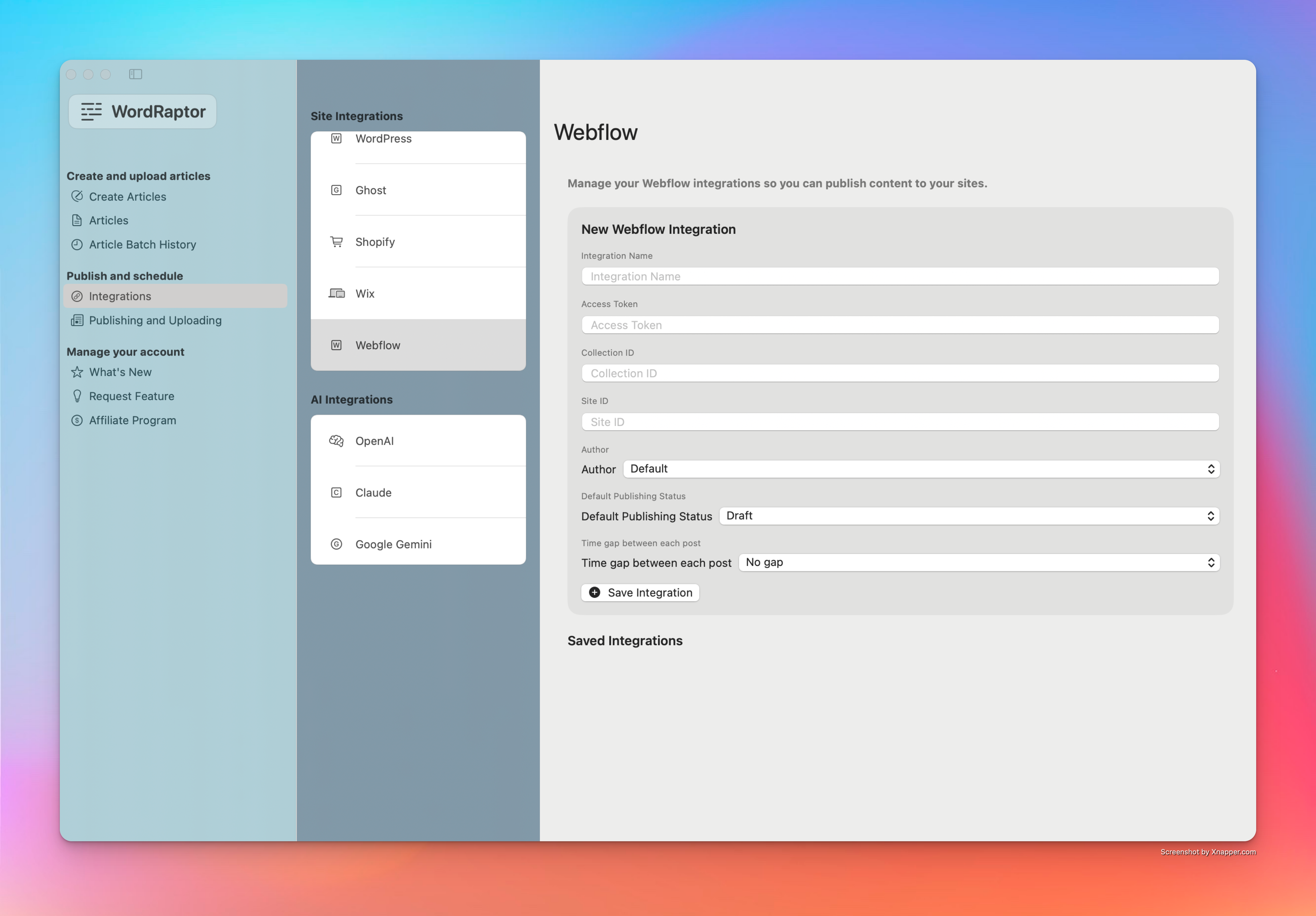Click the WordPress W icon
The image size is (1316, 916).
336,139
